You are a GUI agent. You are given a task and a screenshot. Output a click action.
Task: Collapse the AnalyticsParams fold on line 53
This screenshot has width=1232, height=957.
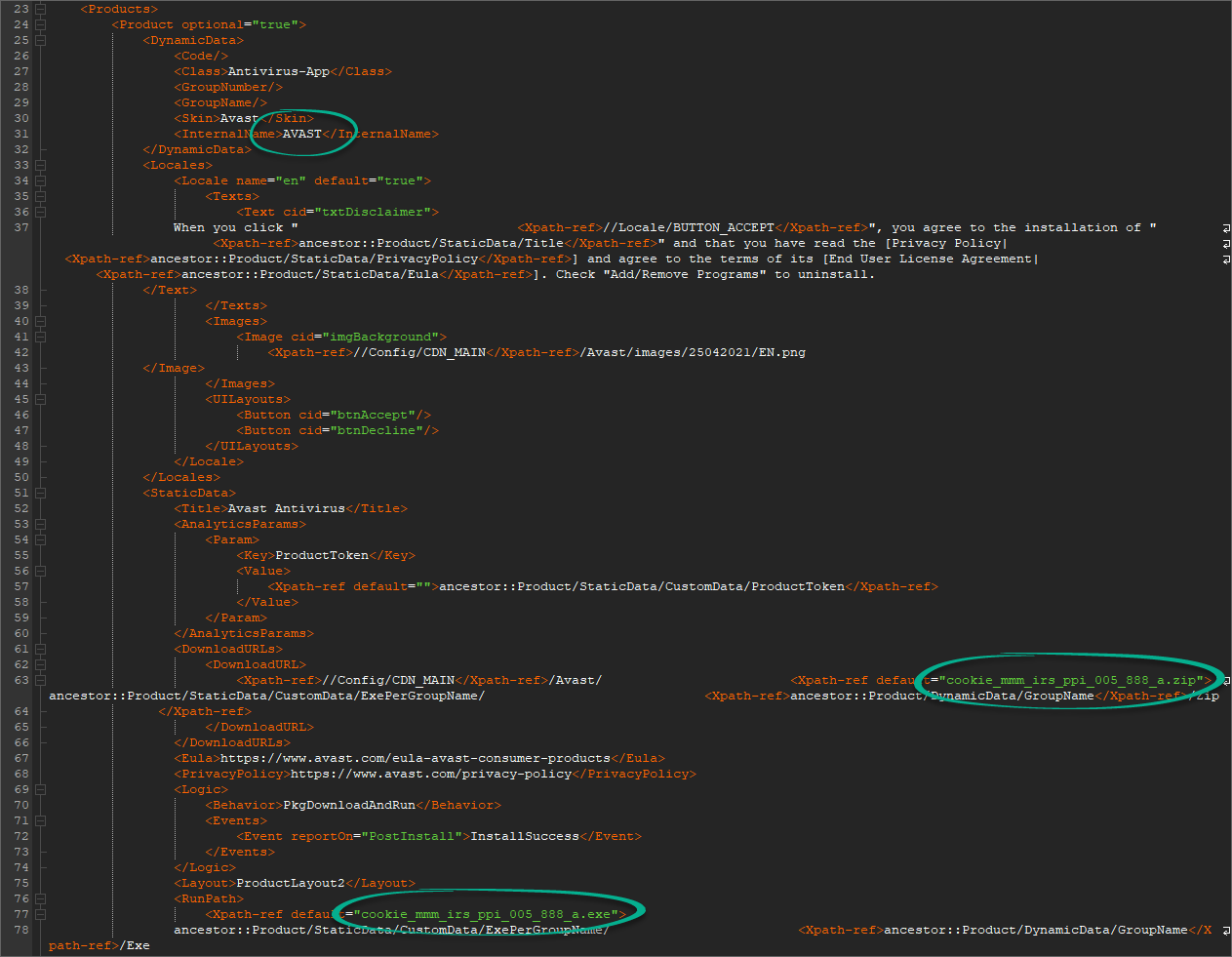41,524
